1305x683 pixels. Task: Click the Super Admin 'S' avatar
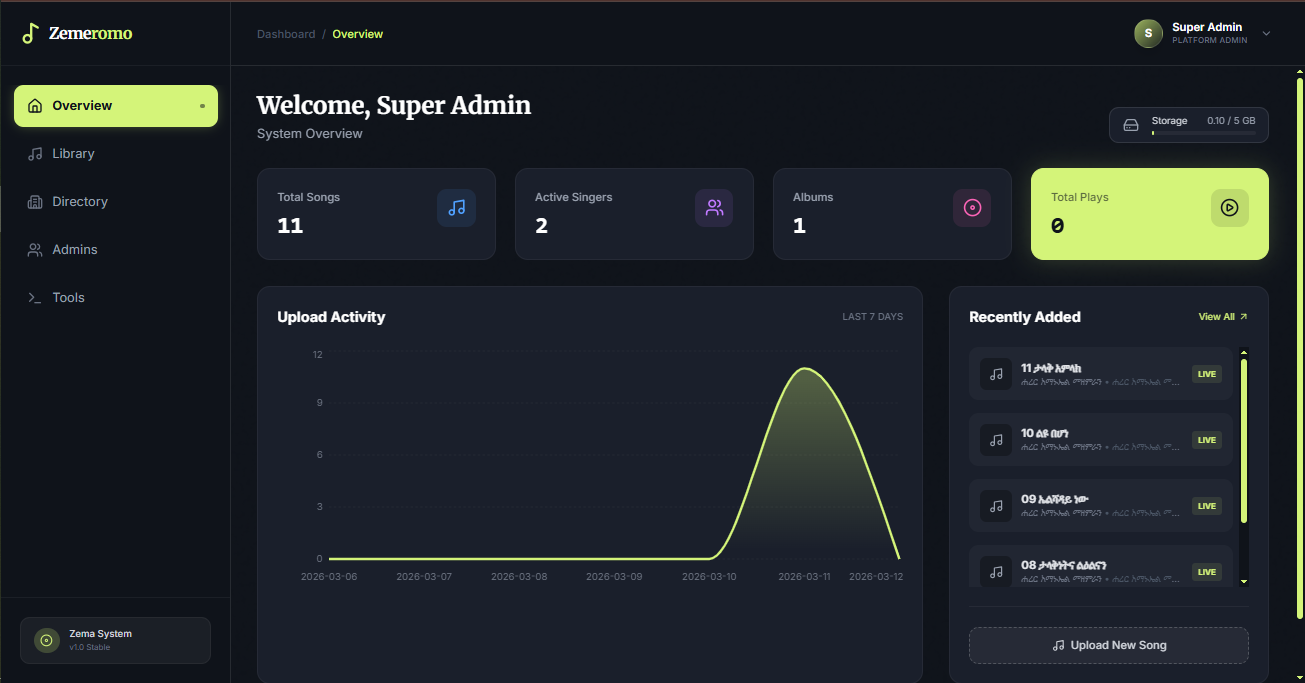pyautogui.click(x=1148, y=33)
